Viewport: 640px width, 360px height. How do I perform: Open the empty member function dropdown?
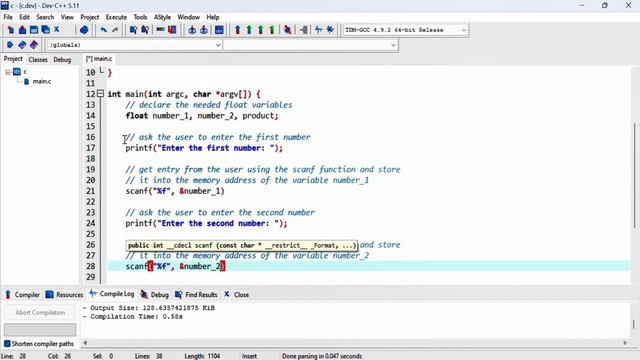(393, 45)
